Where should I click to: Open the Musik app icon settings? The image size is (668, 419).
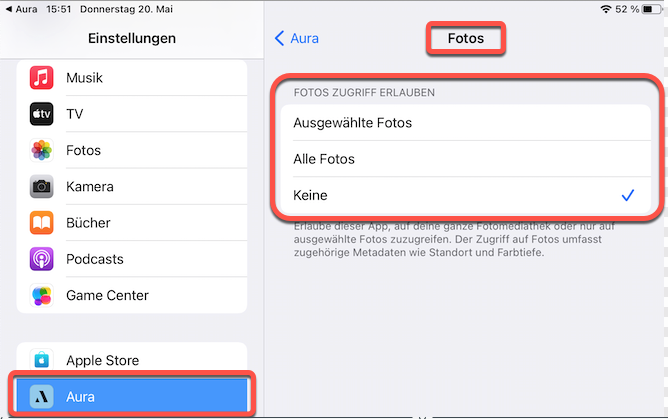tap(41, 77)
